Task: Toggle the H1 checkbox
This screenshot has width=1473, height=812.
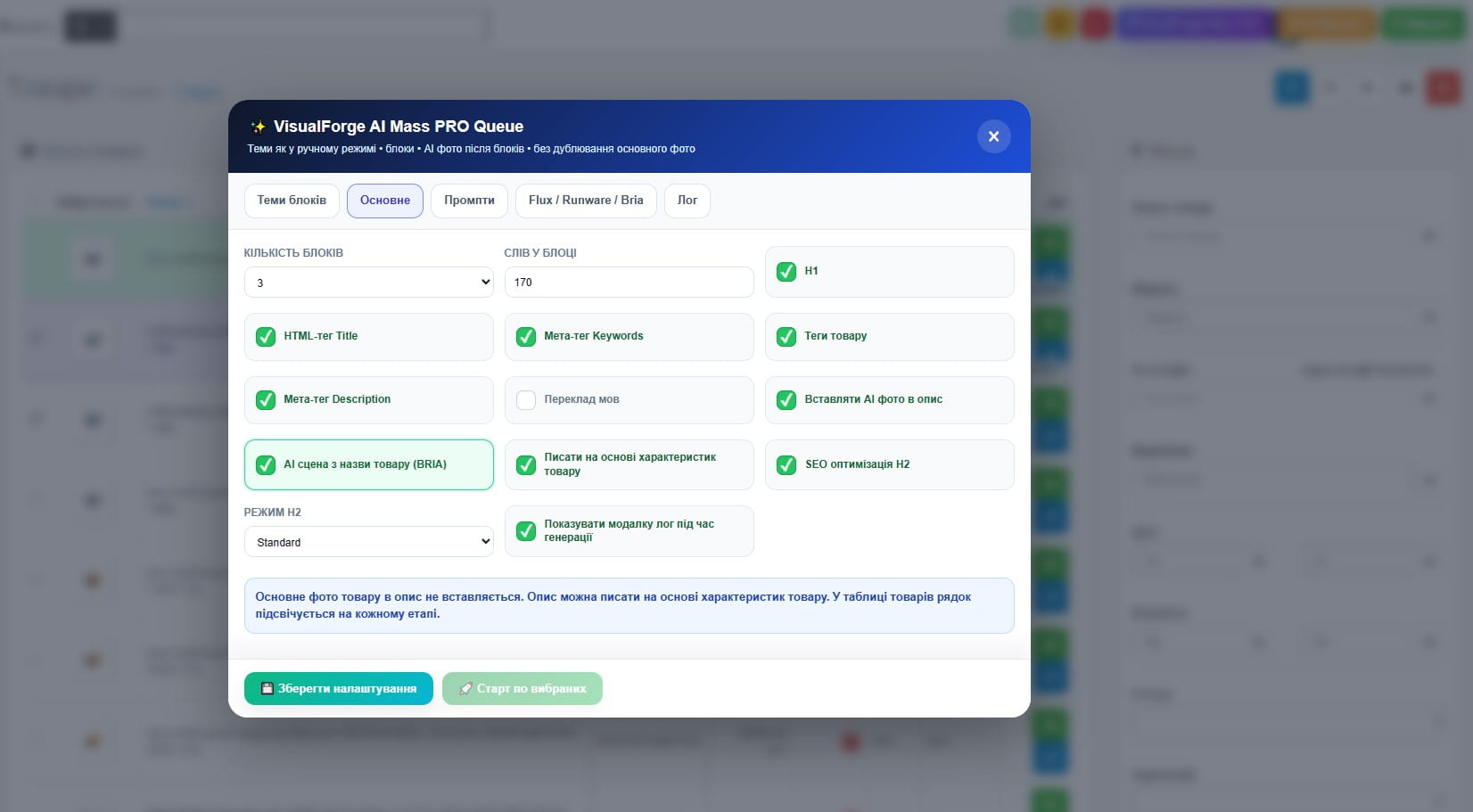Action: (x=786, y=271)
